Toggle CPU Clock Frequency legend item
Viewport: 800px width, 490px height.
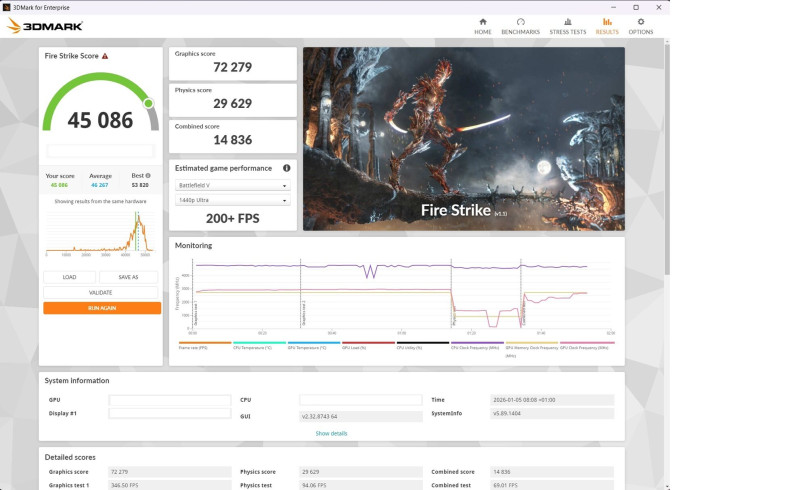click(477, 346)
